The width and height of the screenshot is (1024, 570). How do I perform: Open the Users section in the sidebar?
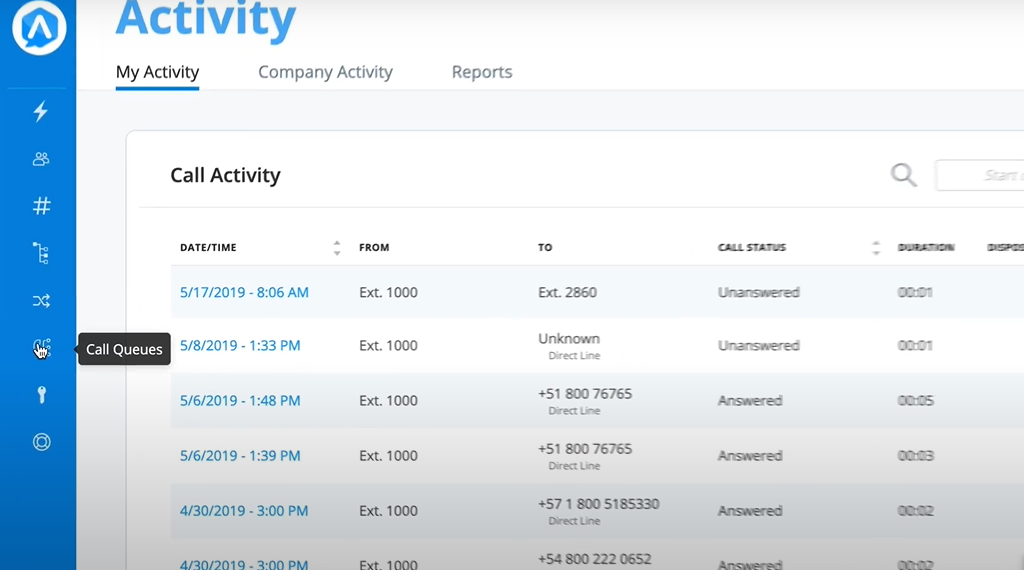click(x=41, y=159)
